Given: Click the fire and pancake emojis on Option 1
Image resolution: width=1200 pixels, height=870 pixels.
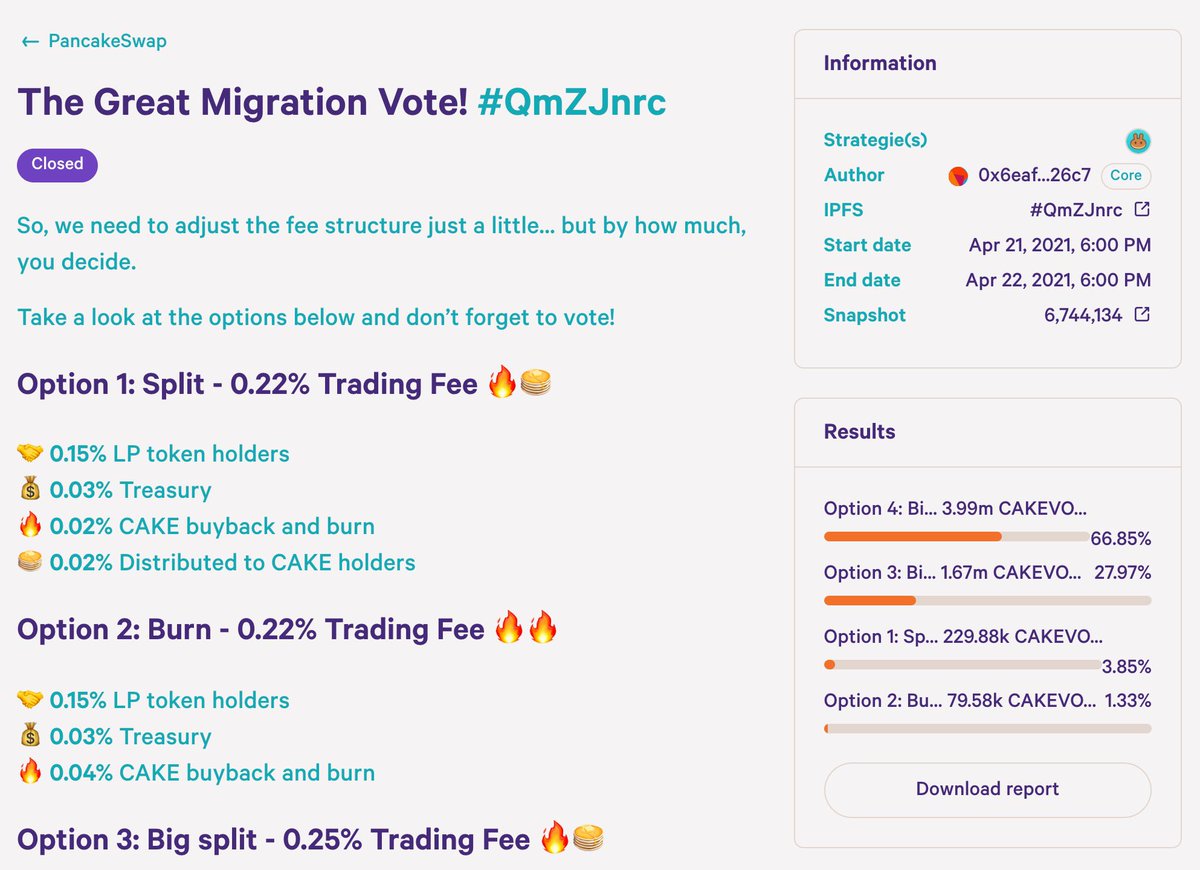Looking at the screenshot, I should click(519, 383).
